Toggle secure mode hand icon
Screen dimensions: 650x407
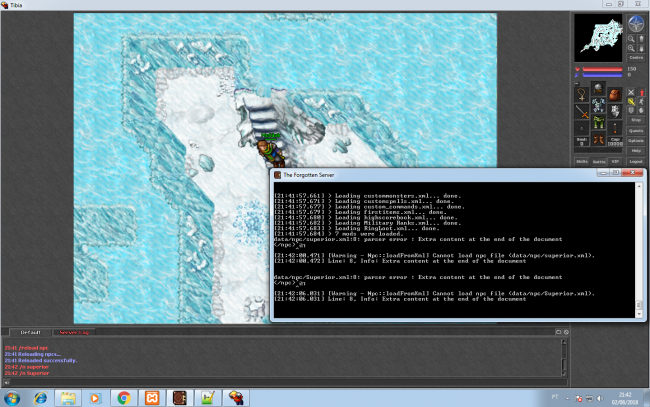pyautogui.click(x=641, y=110)
